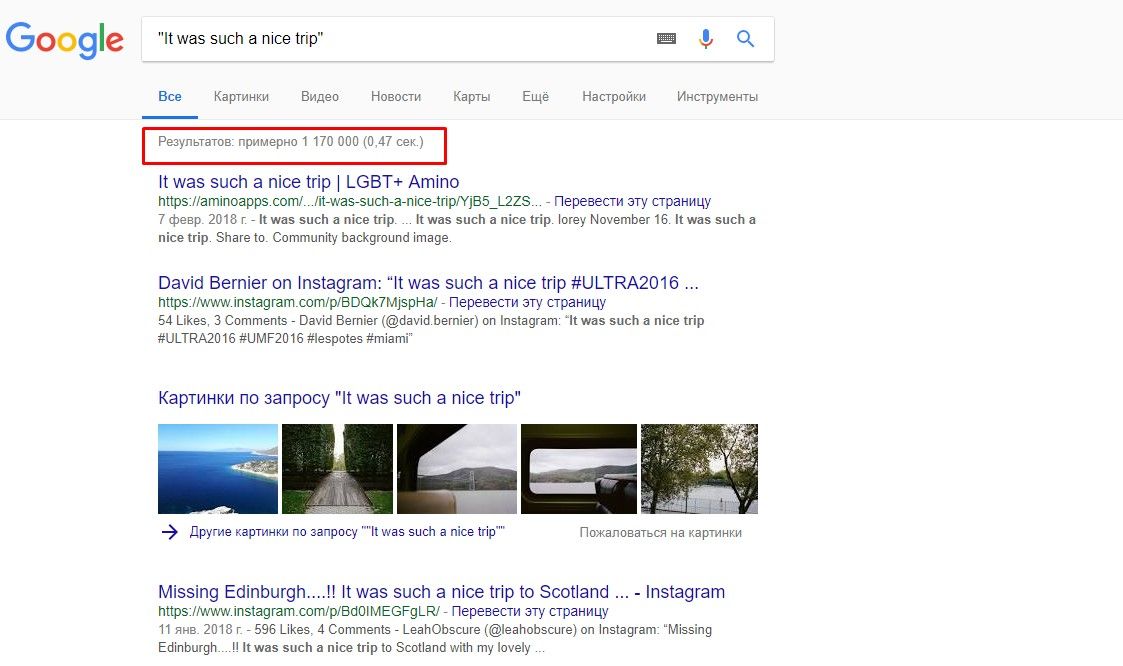Open Инструменты search tools
The height and width of the screenshot is (666, 1123).
[717, 97]
